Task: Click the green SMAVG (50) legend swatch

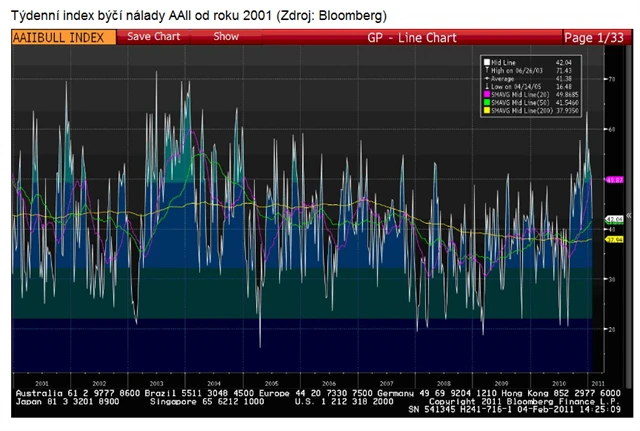Action: tap(484, 99)
